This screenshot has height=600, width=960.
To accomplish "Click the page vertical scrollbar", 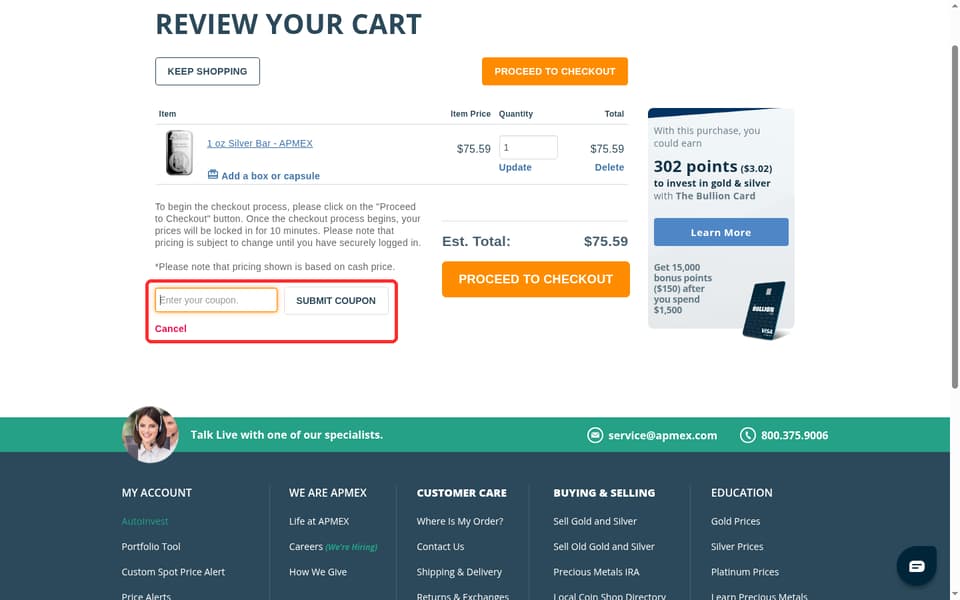I will pyautogui.click(x=954, y=217).
